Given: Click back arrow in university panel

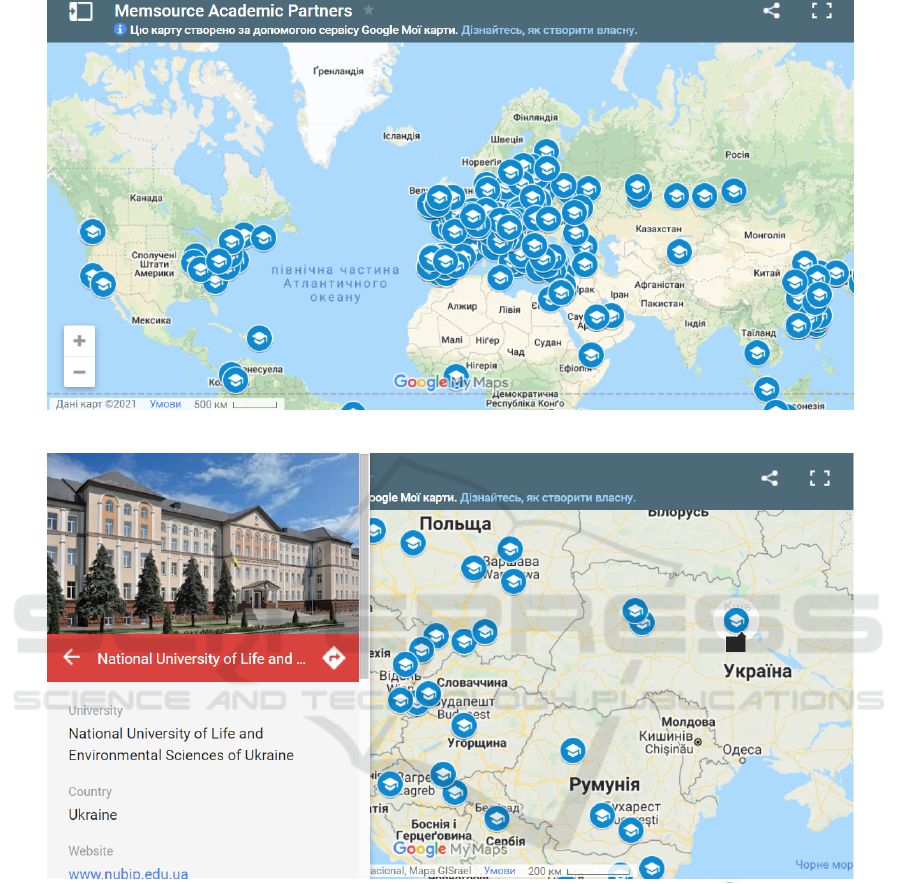Looking at the screenshot, I should (71, 658).
